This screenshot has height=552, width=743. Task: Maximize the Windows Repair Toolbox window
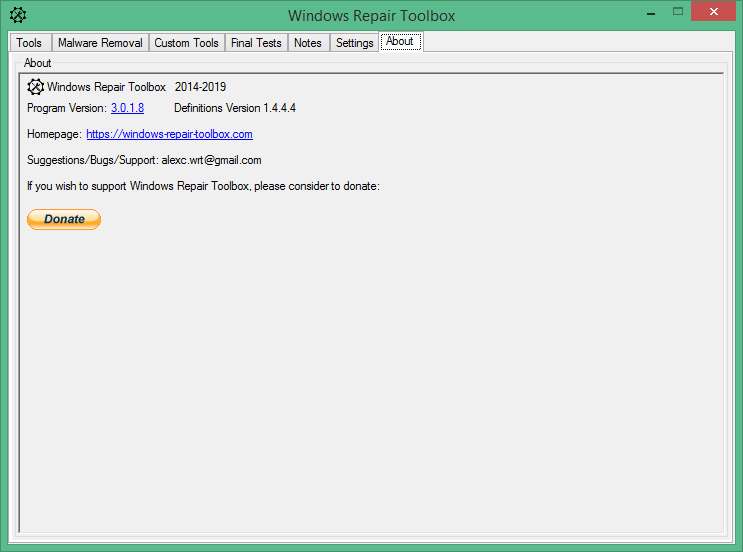click(678, 11)
